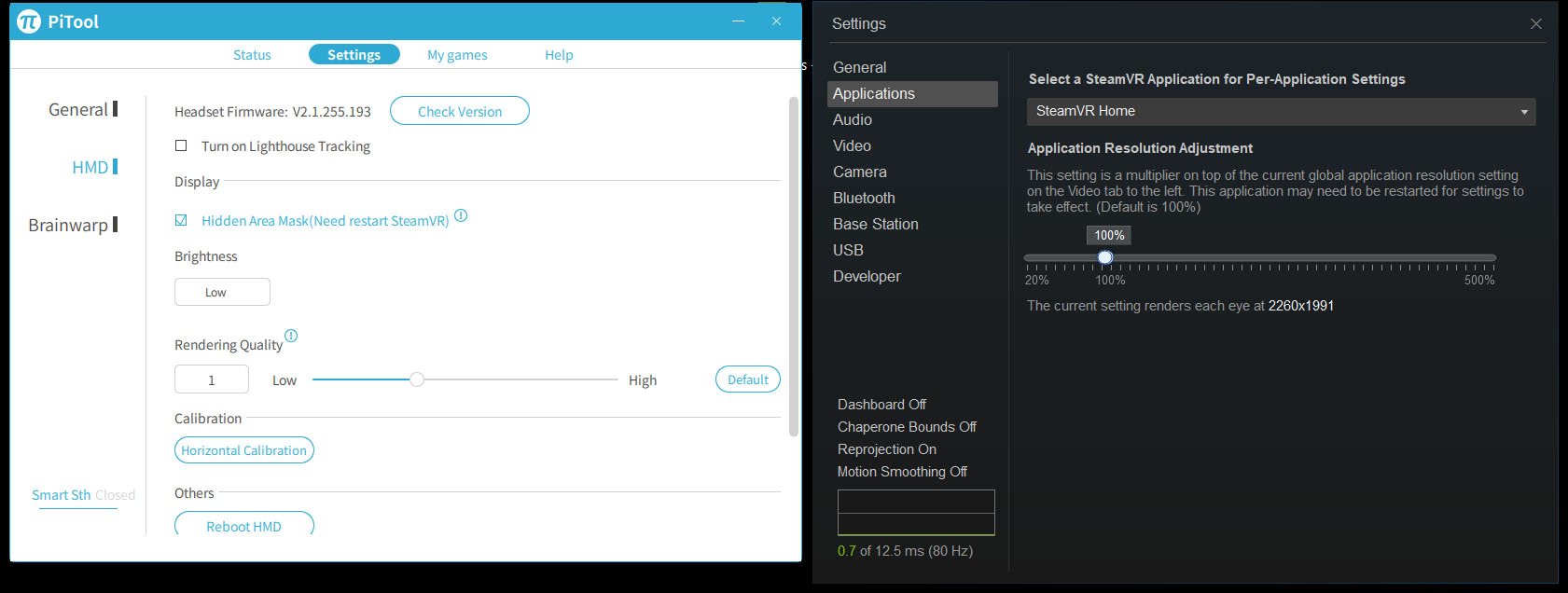The height and width of the screenshot is (593, 1568).
Task: Toggle Reprojection On status
Action: pos(887,449)
